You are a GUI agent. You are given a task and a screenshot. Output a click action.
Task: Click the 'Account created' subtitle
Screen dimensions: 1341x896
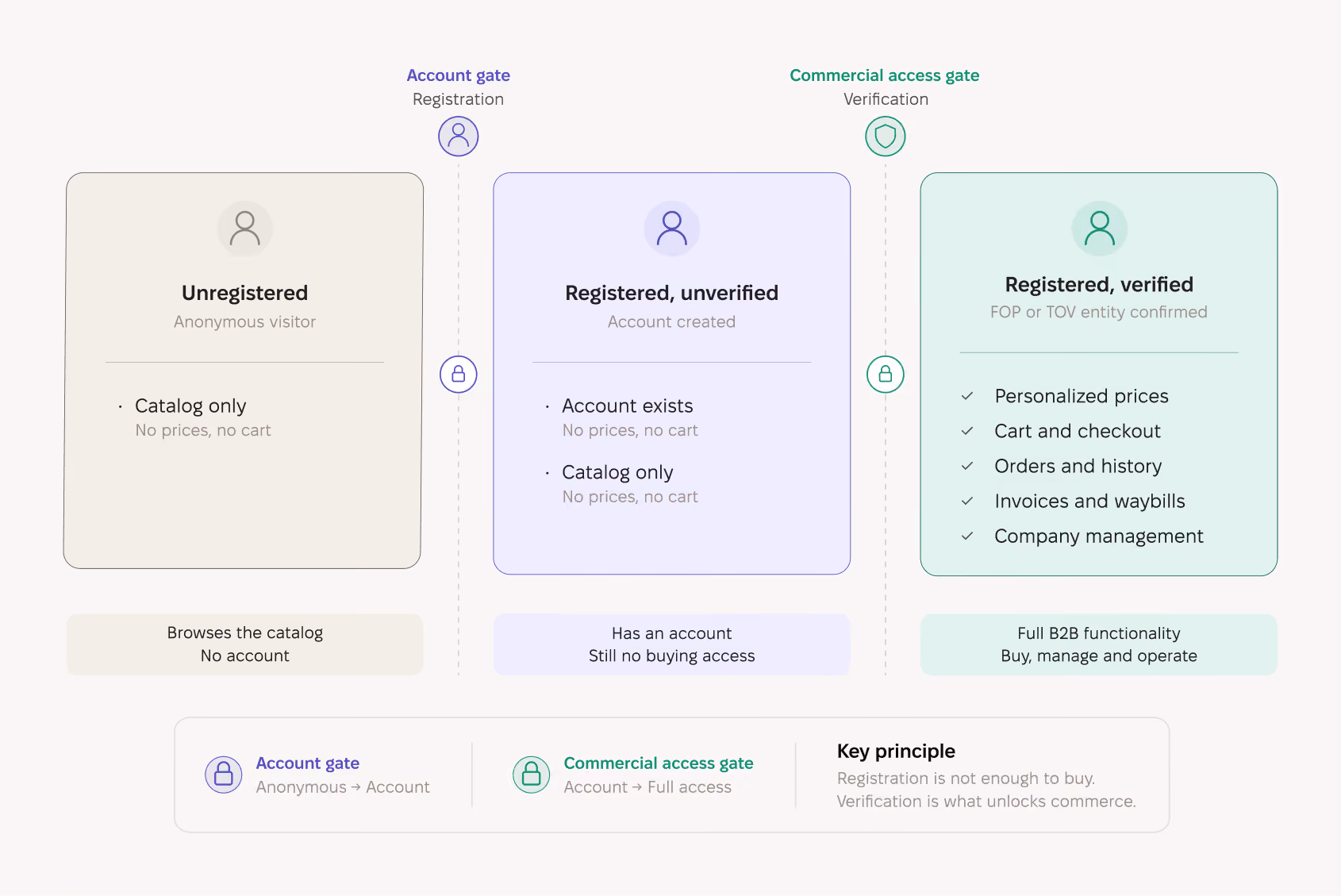[672, 321]
